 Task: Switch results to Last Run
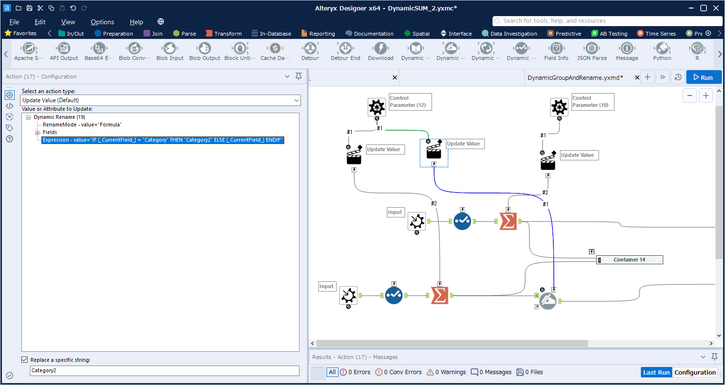coord(656,372)
